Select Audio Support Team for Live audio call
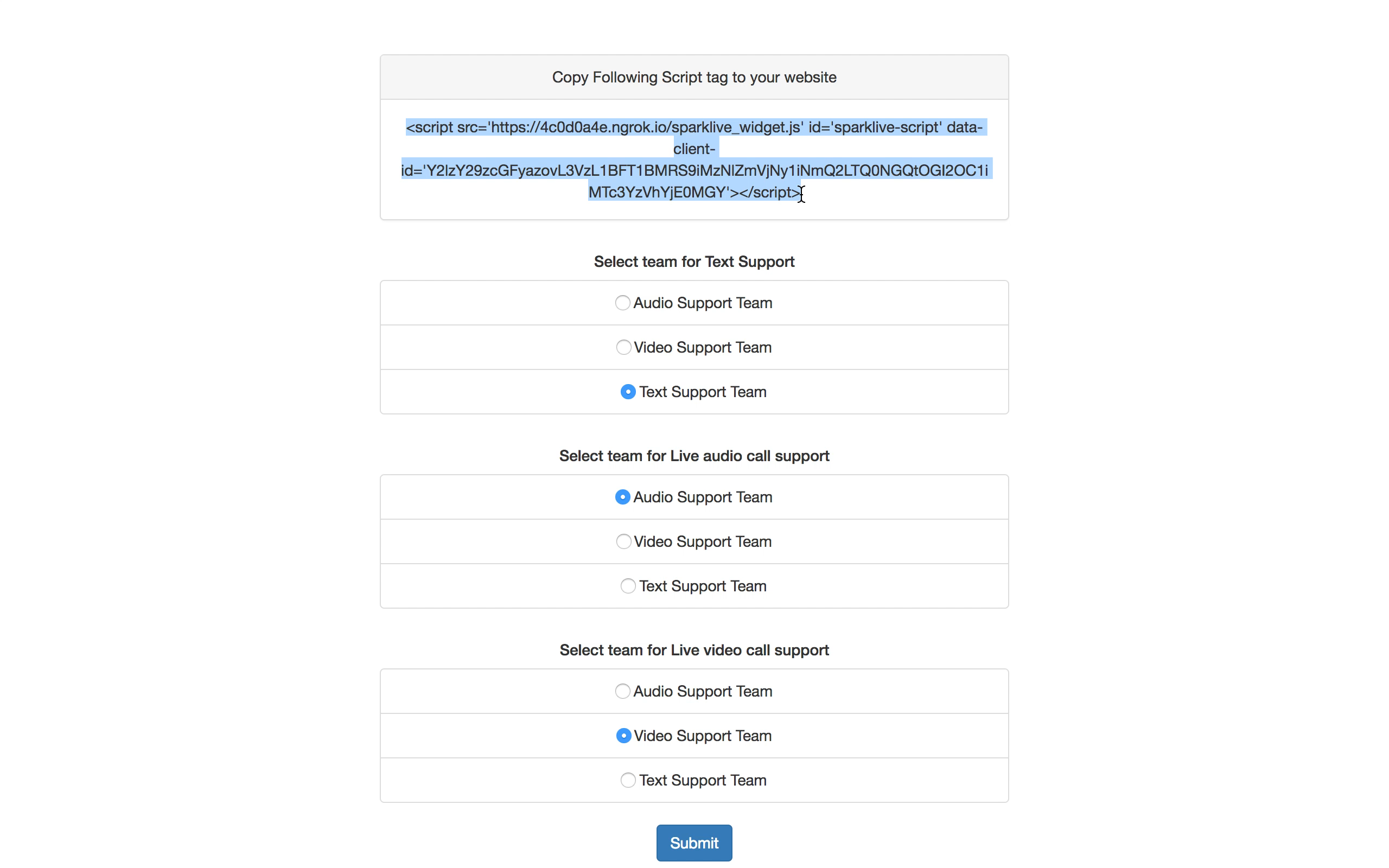Viewport: 1389px width, 868px height. (622, 496)
